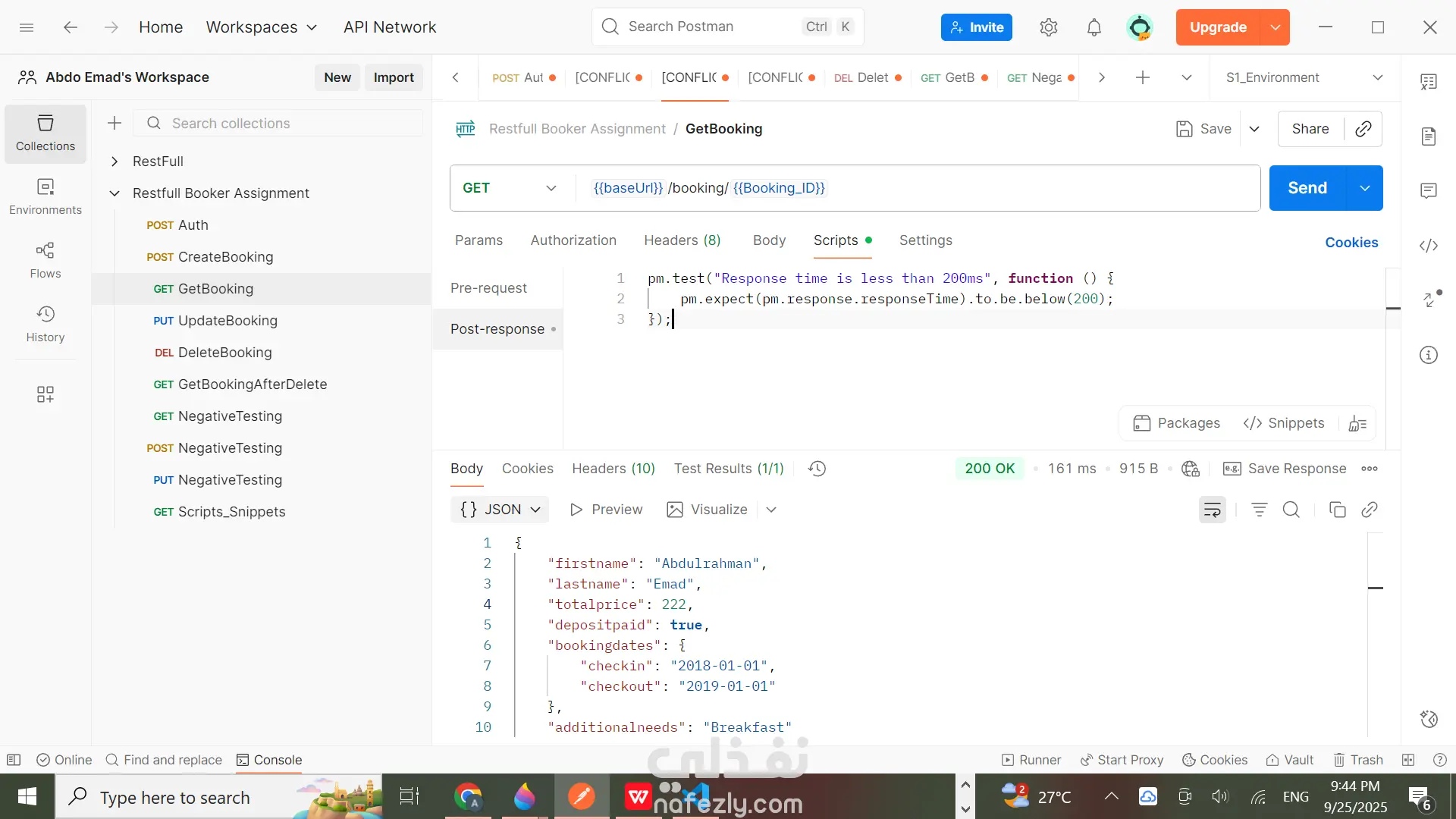1456x819 pixels.
Task: Open the Test Results (1/1) tab
Action: tap(729, 469)
